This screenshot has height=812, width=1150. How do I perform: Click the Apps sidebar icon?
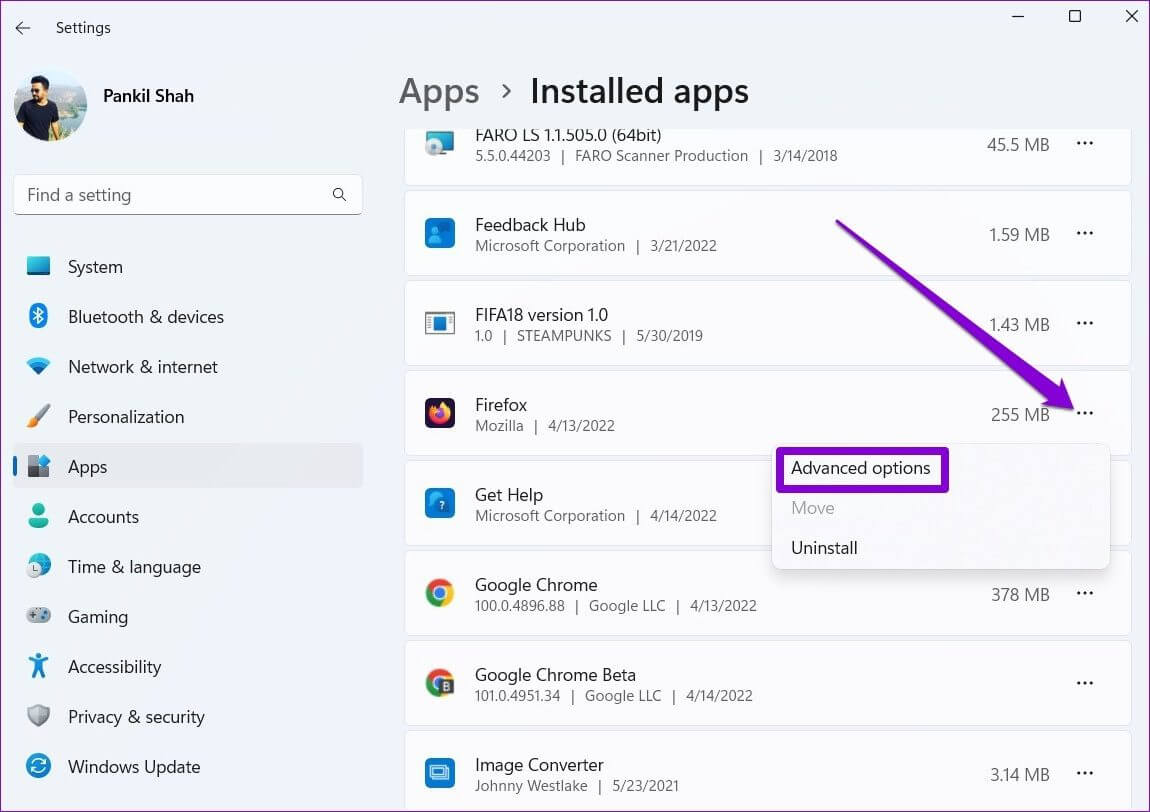(38, 466)
